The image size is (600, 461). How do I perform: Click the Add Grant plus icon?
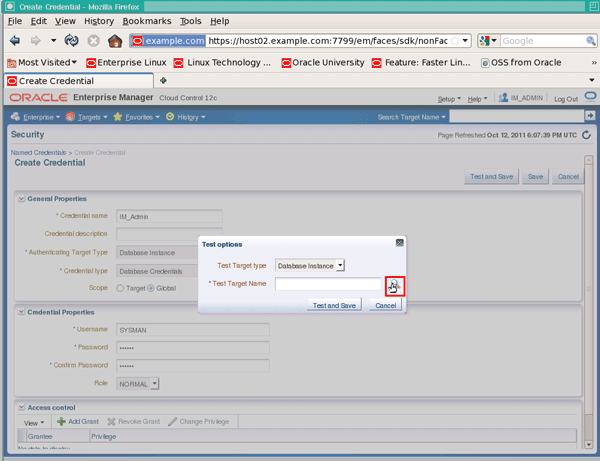click(x=61, y=421)
